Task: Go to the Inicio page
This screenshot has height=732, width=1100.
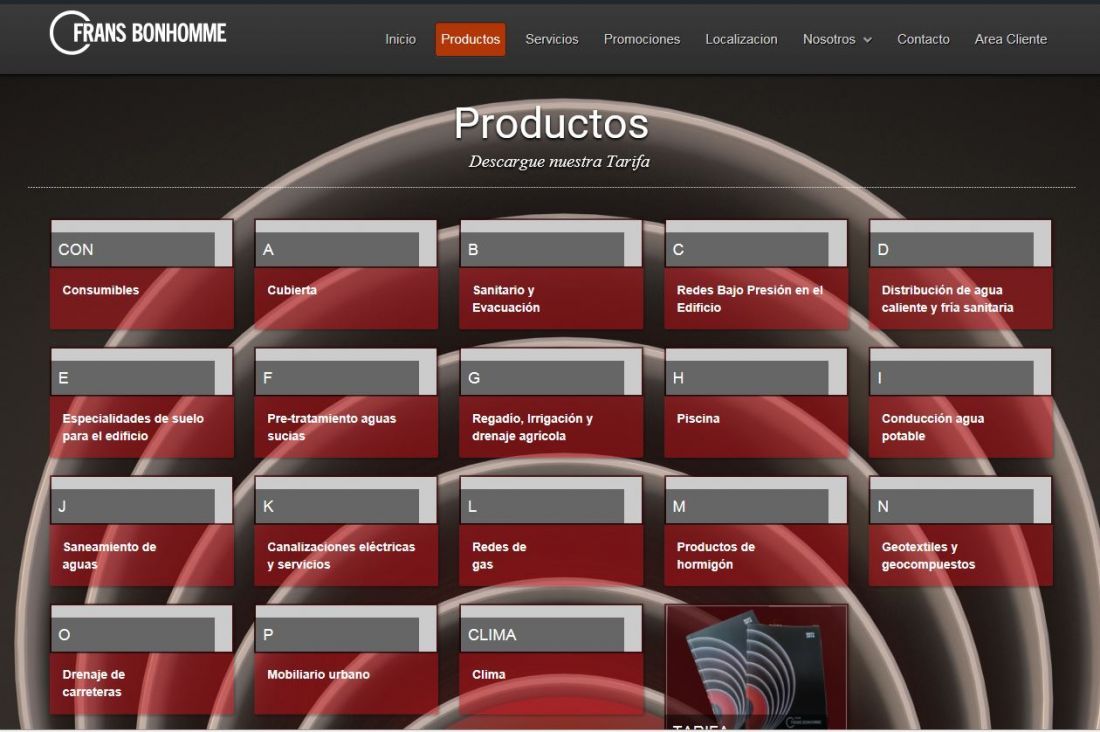Action: pyautogui.click(x=400, y=39)
